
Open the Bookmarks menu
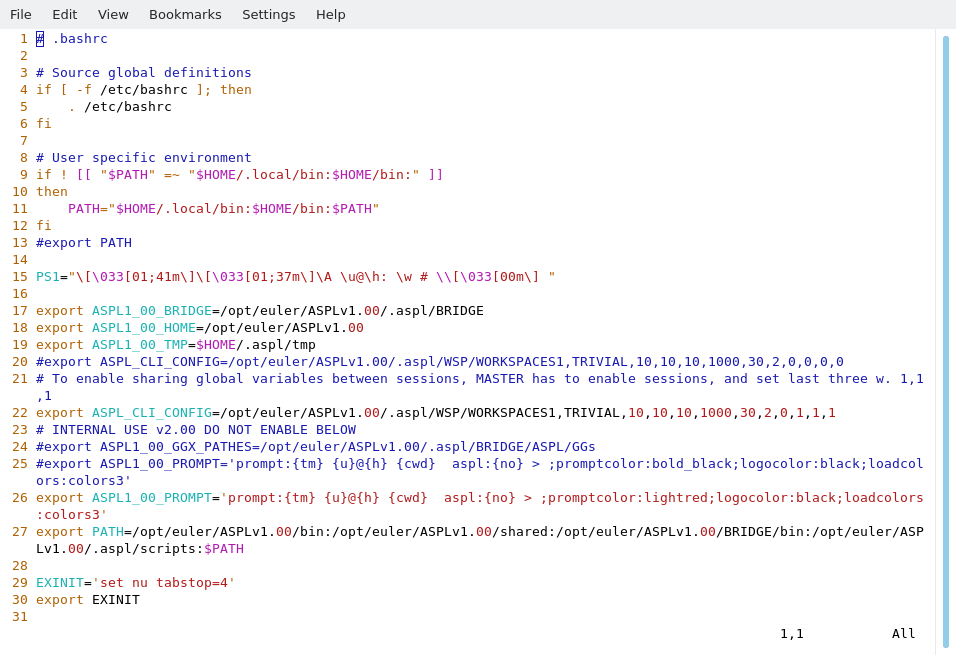[185, 14]
